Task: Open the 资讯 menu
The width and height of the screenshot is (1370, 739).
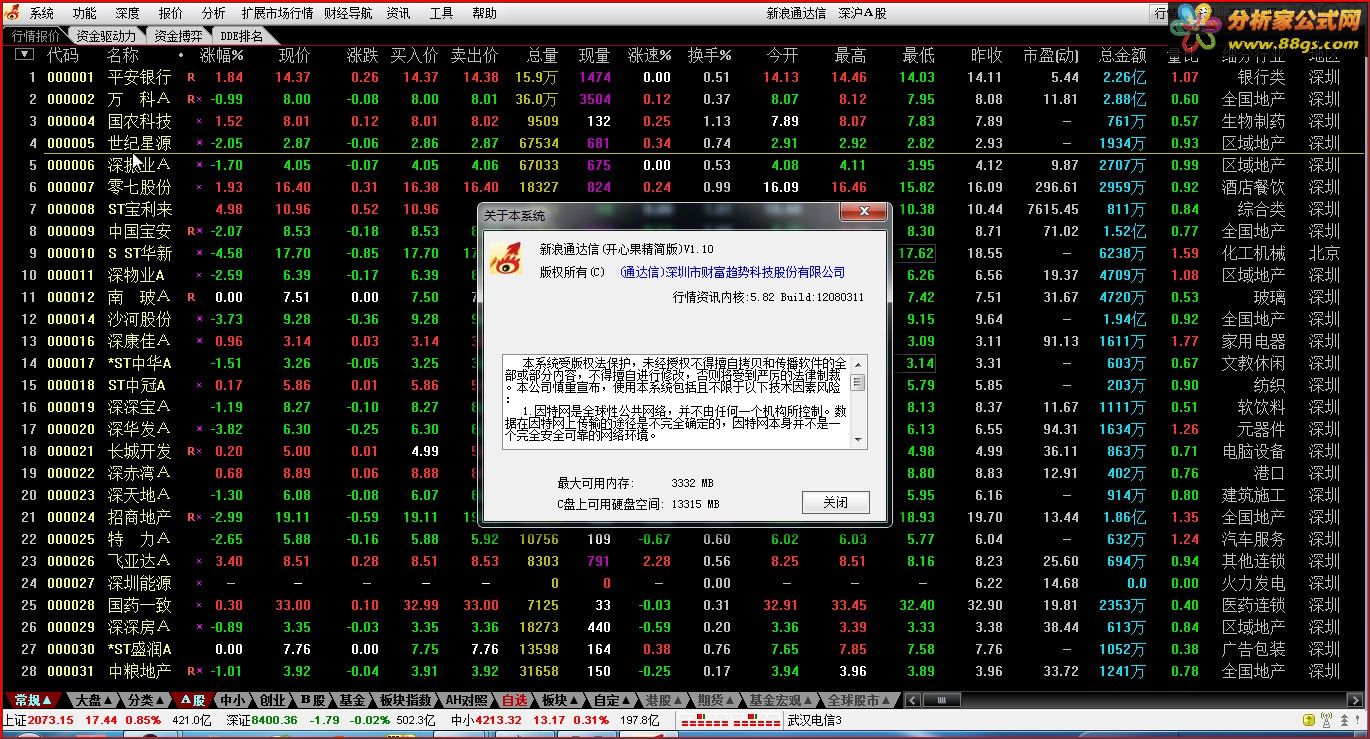Action: click(x=398, y=14)
